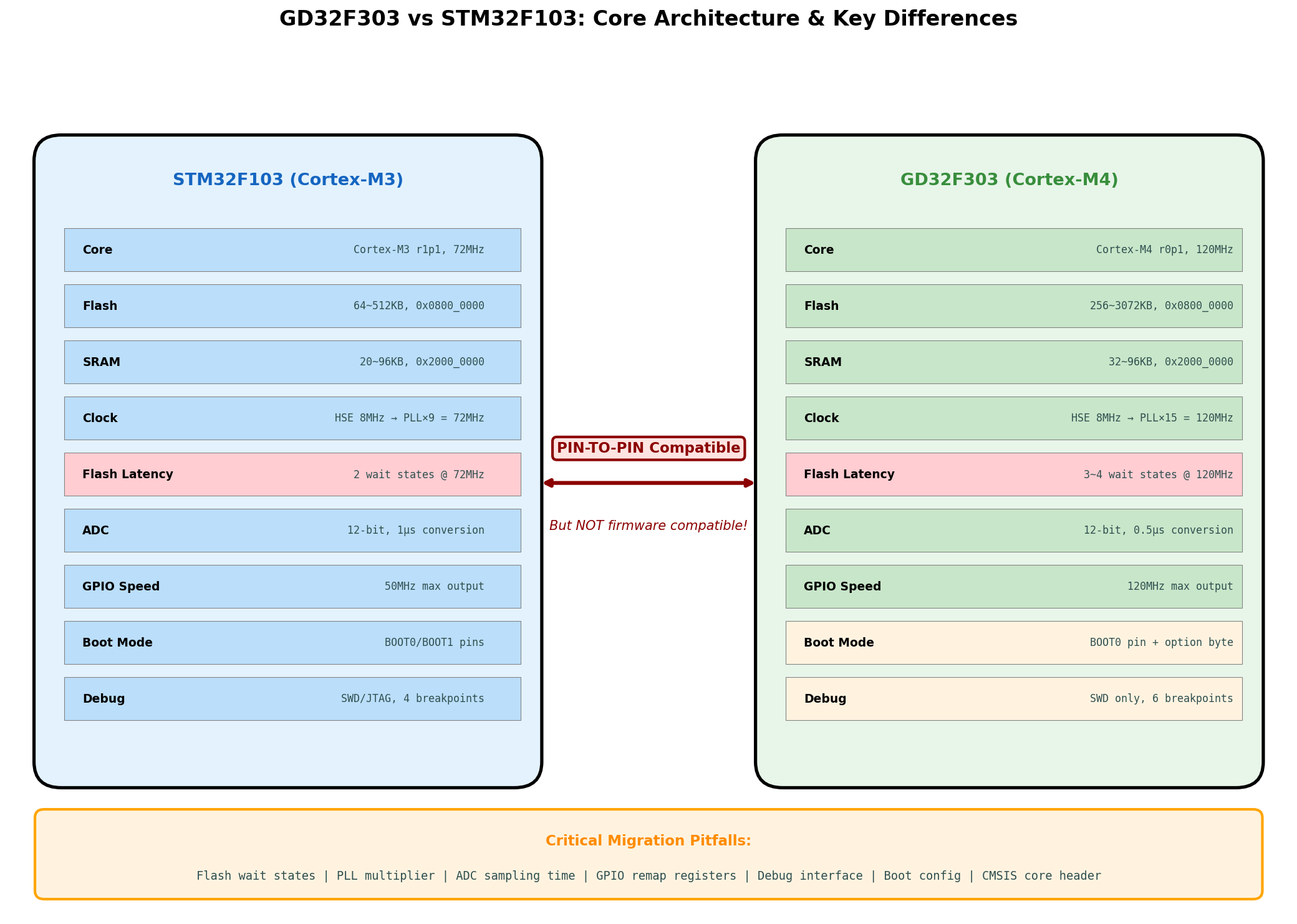Click "Boot Mode" label in the STM32F103 panel
Viewport: 1297px width, 924px height.
(x=117, y=643)
